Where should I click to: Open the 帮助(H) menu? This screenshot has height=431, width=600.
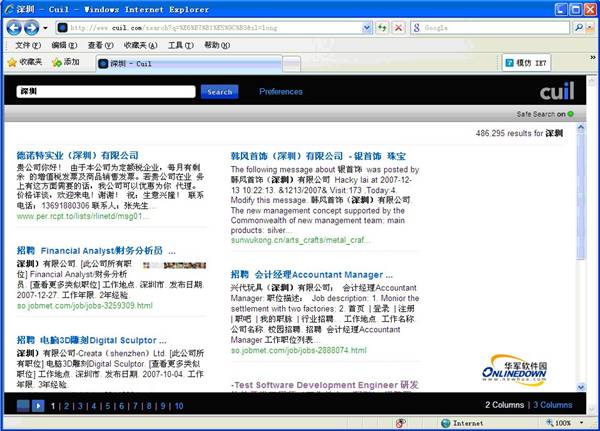click(x=217, y=45)
